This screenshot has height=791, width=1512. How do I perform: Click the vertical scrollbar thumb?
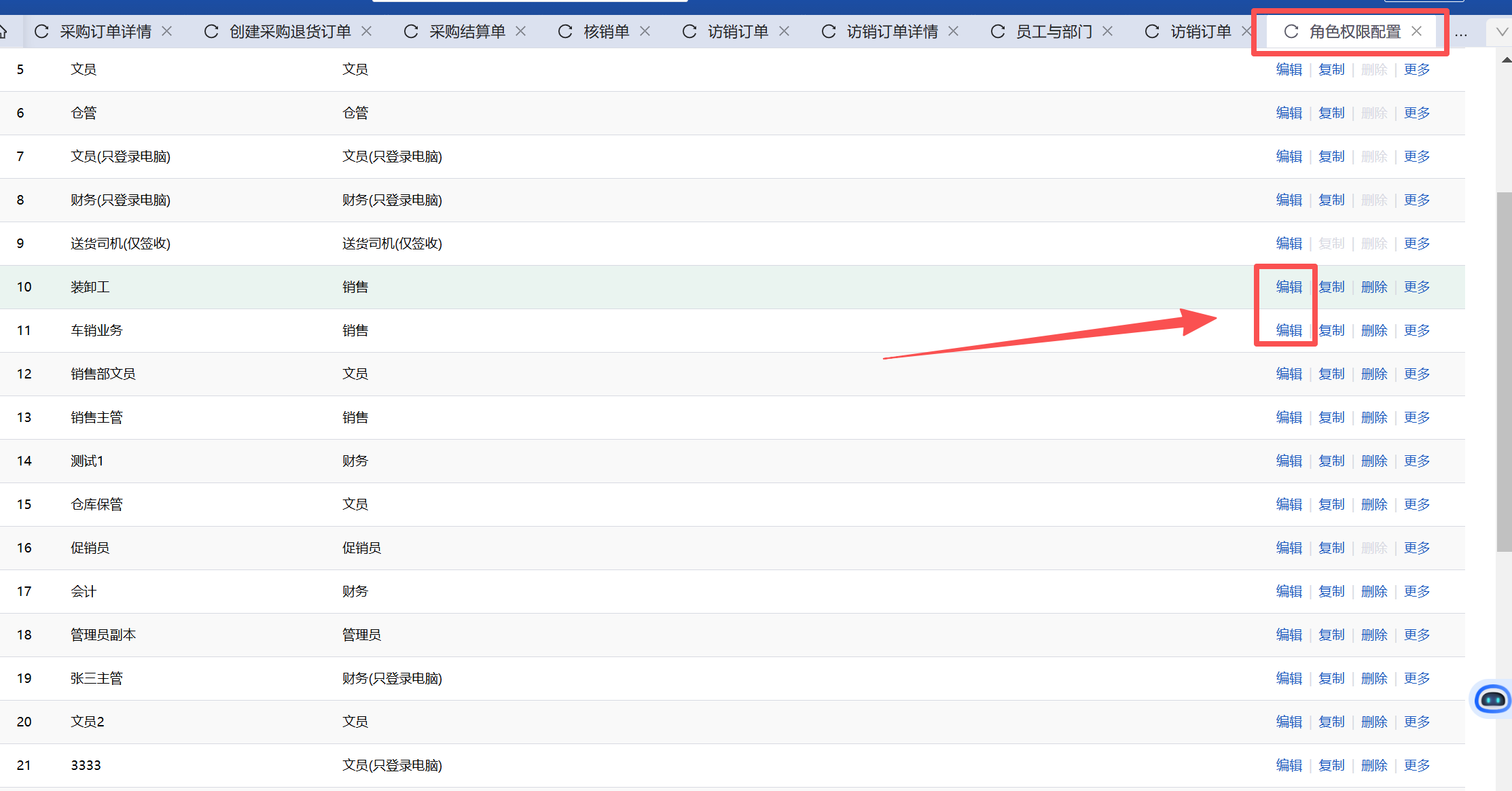1504,372
